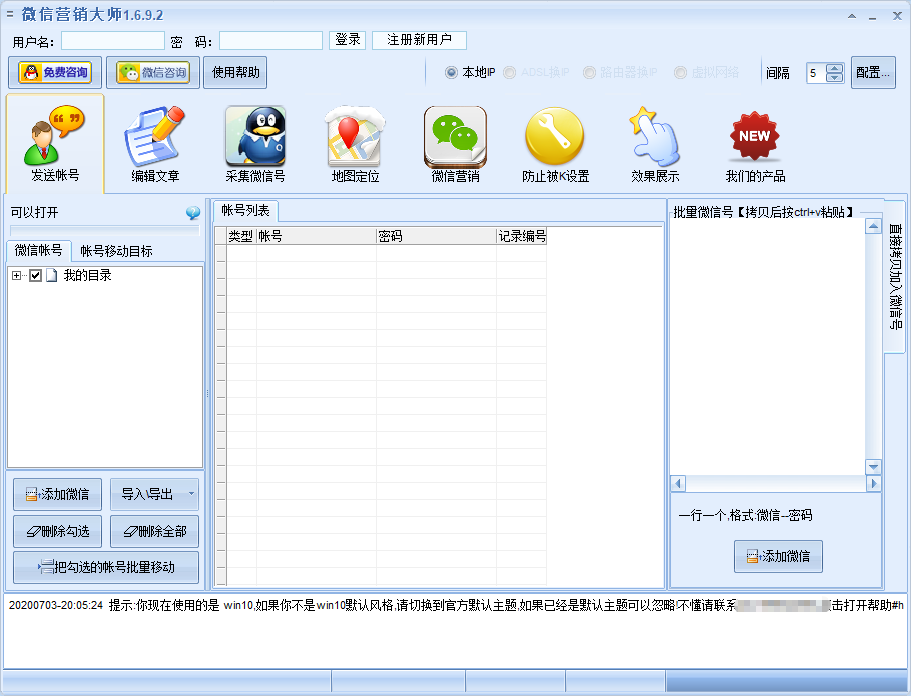Image resolution: width=911 pixels, height=696 pixels.
Task: Increase the 间隔 interval value
Action: pyautogui.click(x=834, y=68)
